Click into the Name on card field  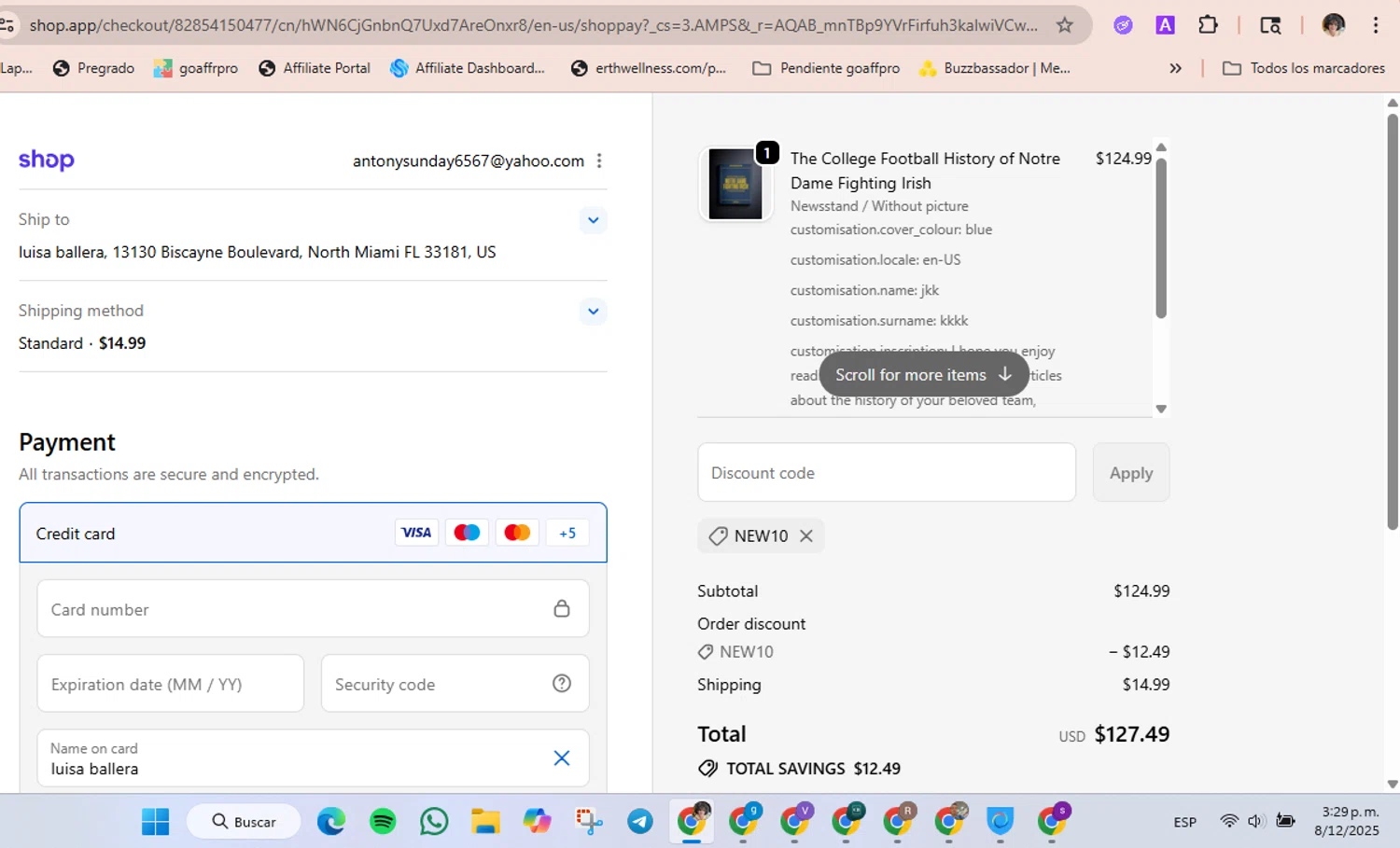[x=313, y=758]
